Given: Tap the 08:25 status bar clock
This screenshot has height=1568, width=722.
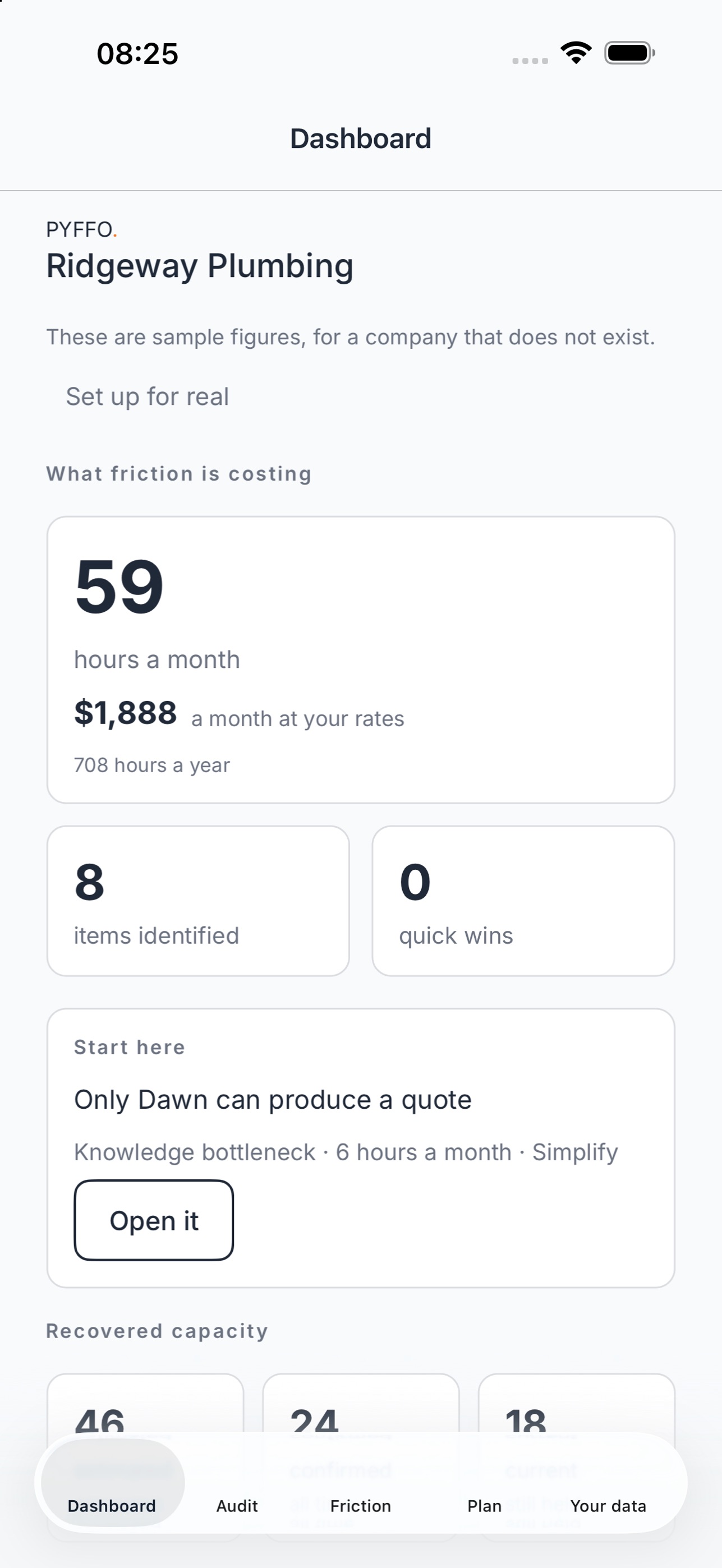Looking at the screenshot, I should tap(137, 54).
